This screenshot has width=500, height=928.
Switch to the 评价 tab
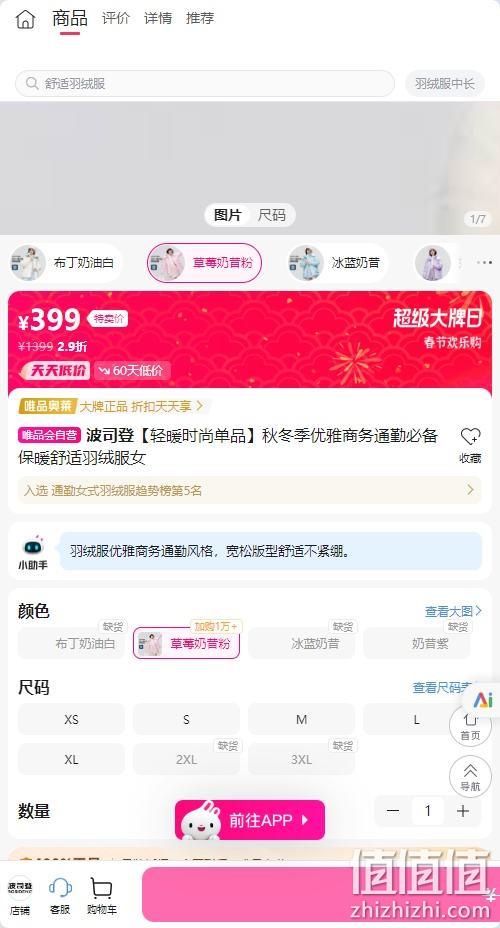pyautogui.click(x=115, y=18)
